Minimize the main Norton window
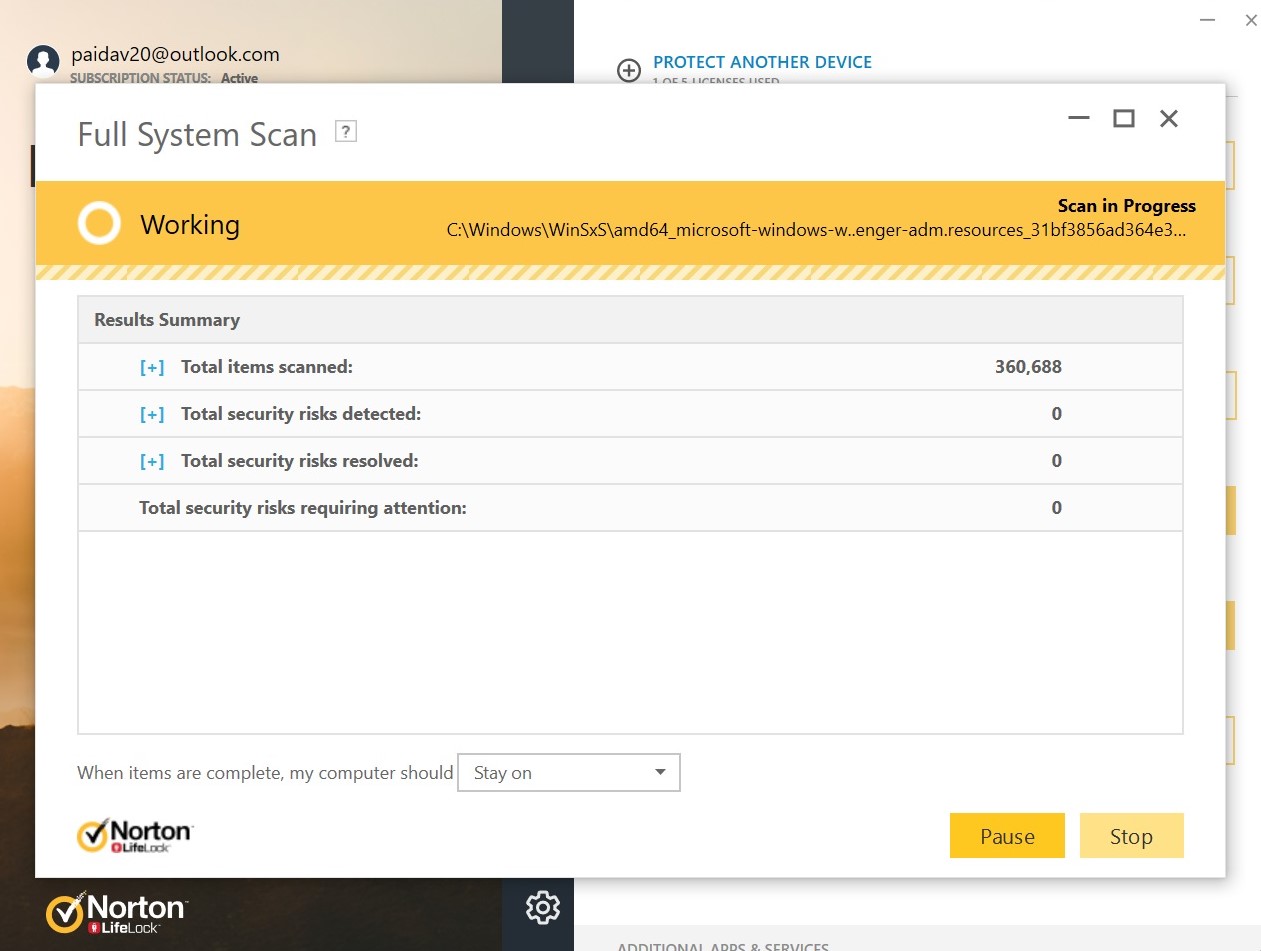 click(x=1208, y=20)
